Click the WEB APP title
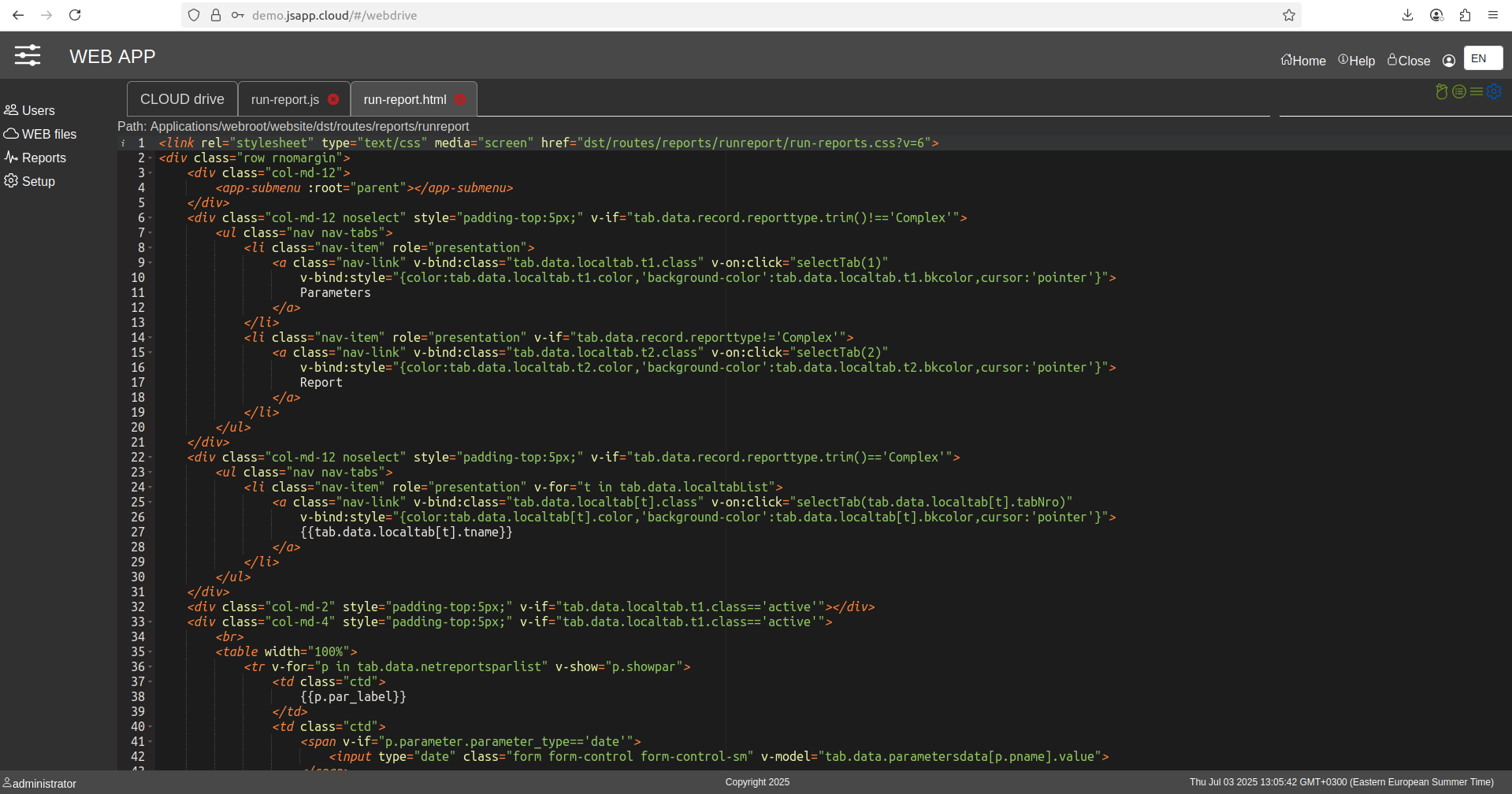Viewport: 1512px width, 794px height. point(113,57)
